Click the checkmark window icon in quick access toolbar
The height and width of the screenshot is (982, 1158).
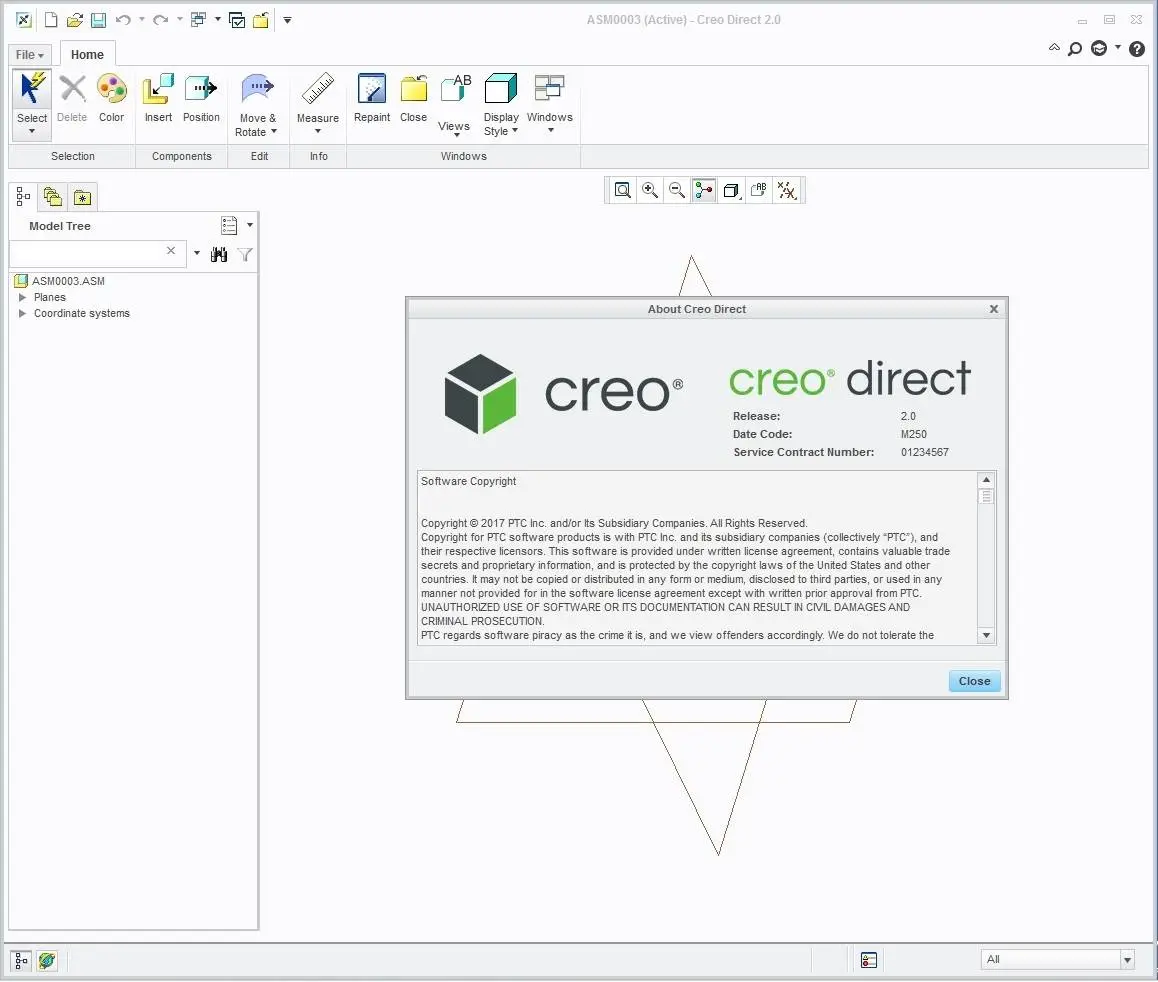237,20
